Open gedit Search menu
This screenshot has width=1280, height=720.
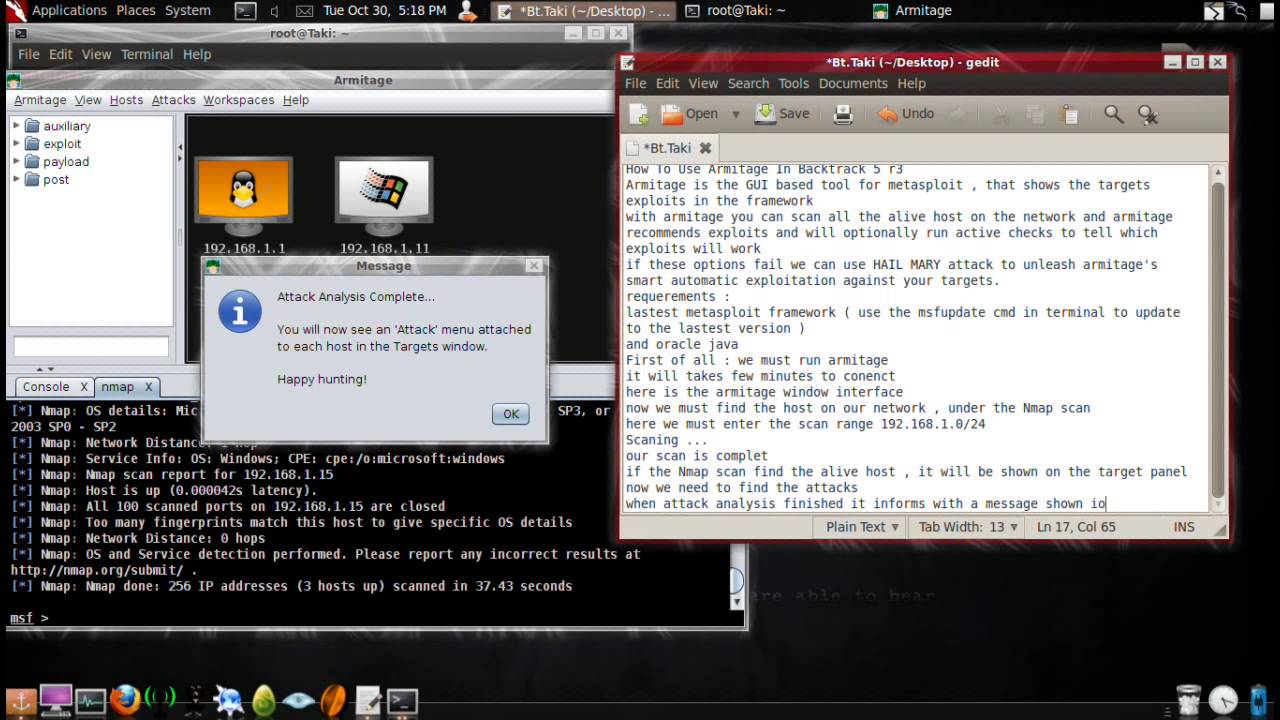[x=748, y=84]
